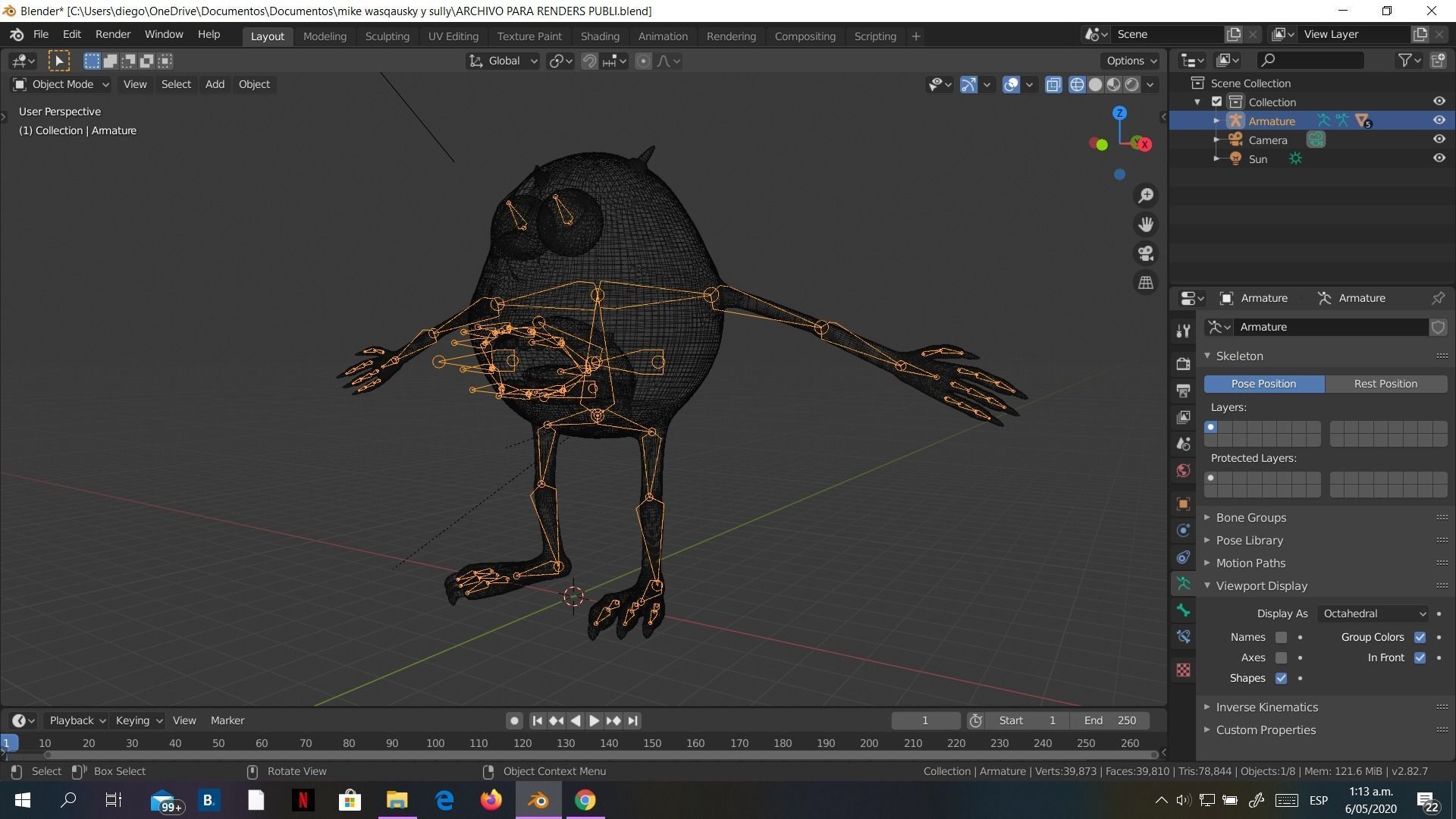The image size is (1456, 819).
Task: Hide the Camera in the outliner
Action: [x=1439, y=140]
